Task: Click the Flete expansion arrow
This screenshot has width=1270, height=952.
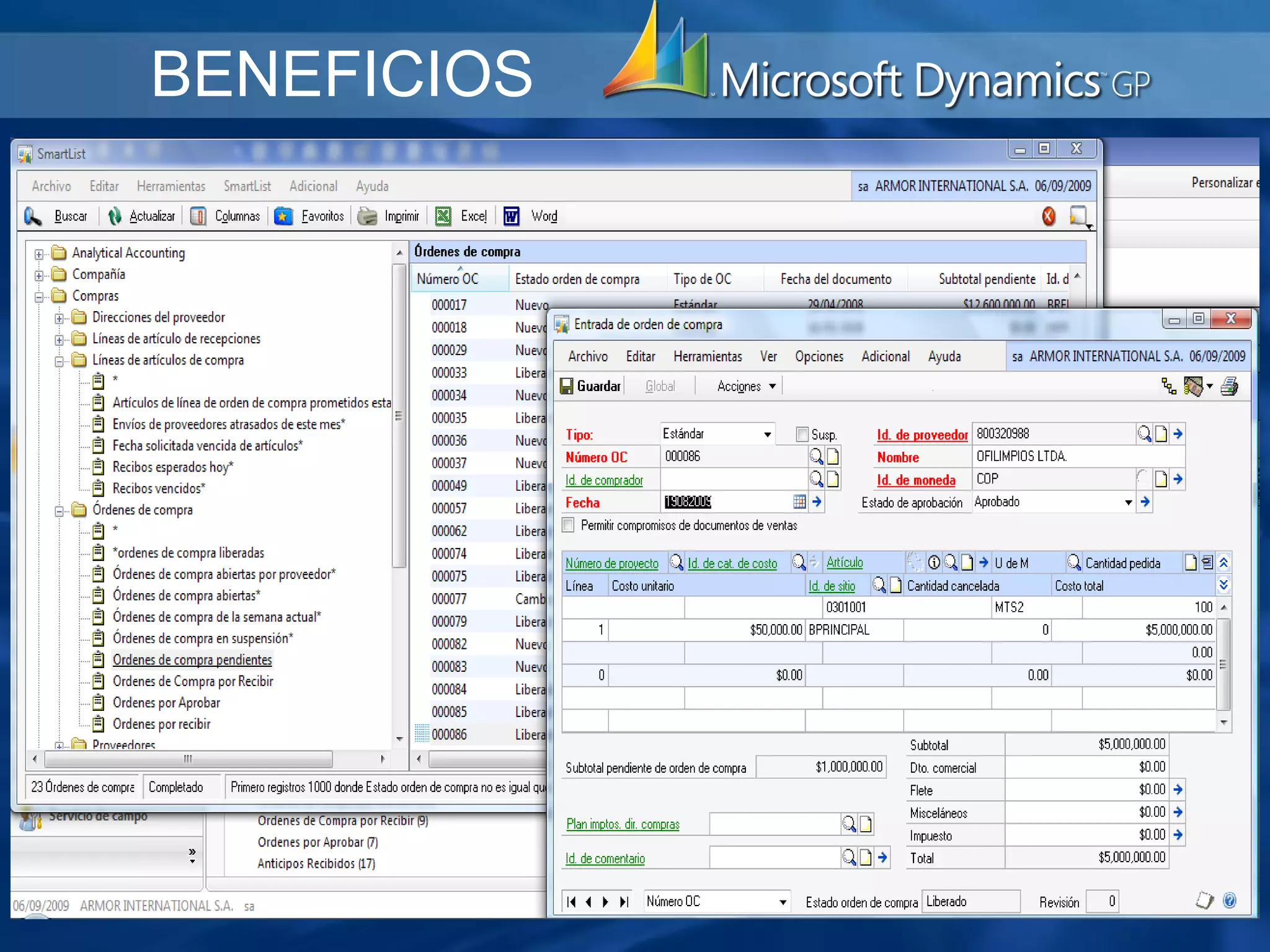Action: click(1178, 790)
